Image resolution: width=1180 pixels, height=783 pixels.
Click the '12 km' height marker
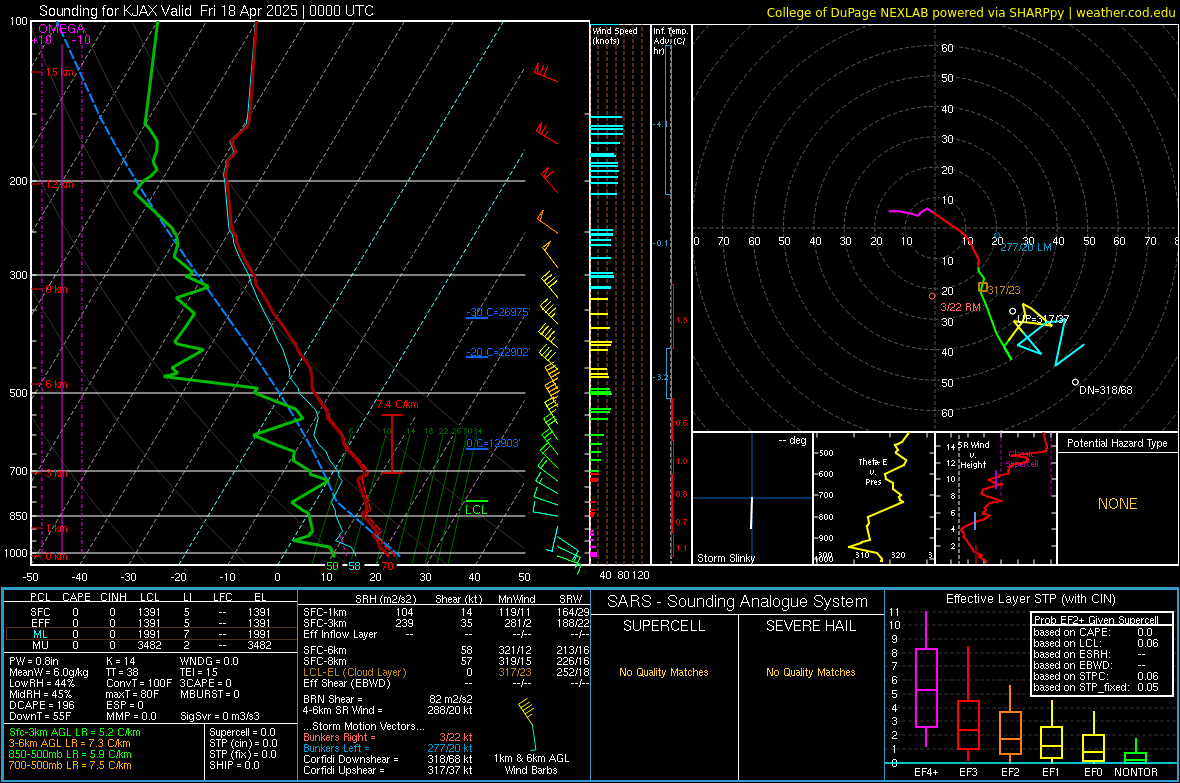pos(59,184)
